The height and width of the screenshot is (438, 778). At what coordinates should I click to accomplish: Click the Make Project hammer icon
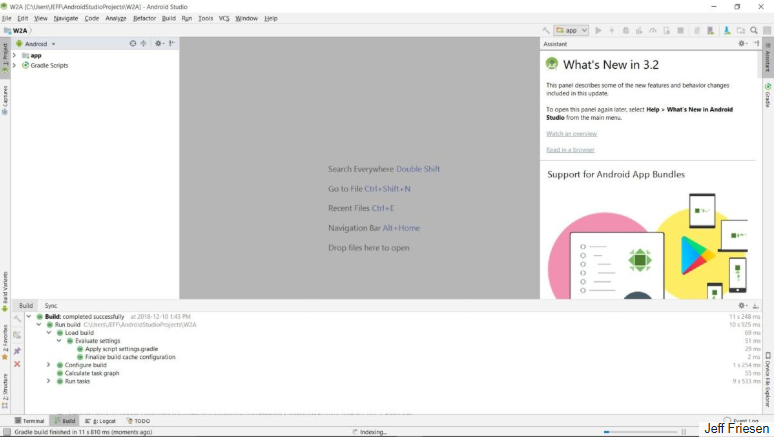click(546, 30)
